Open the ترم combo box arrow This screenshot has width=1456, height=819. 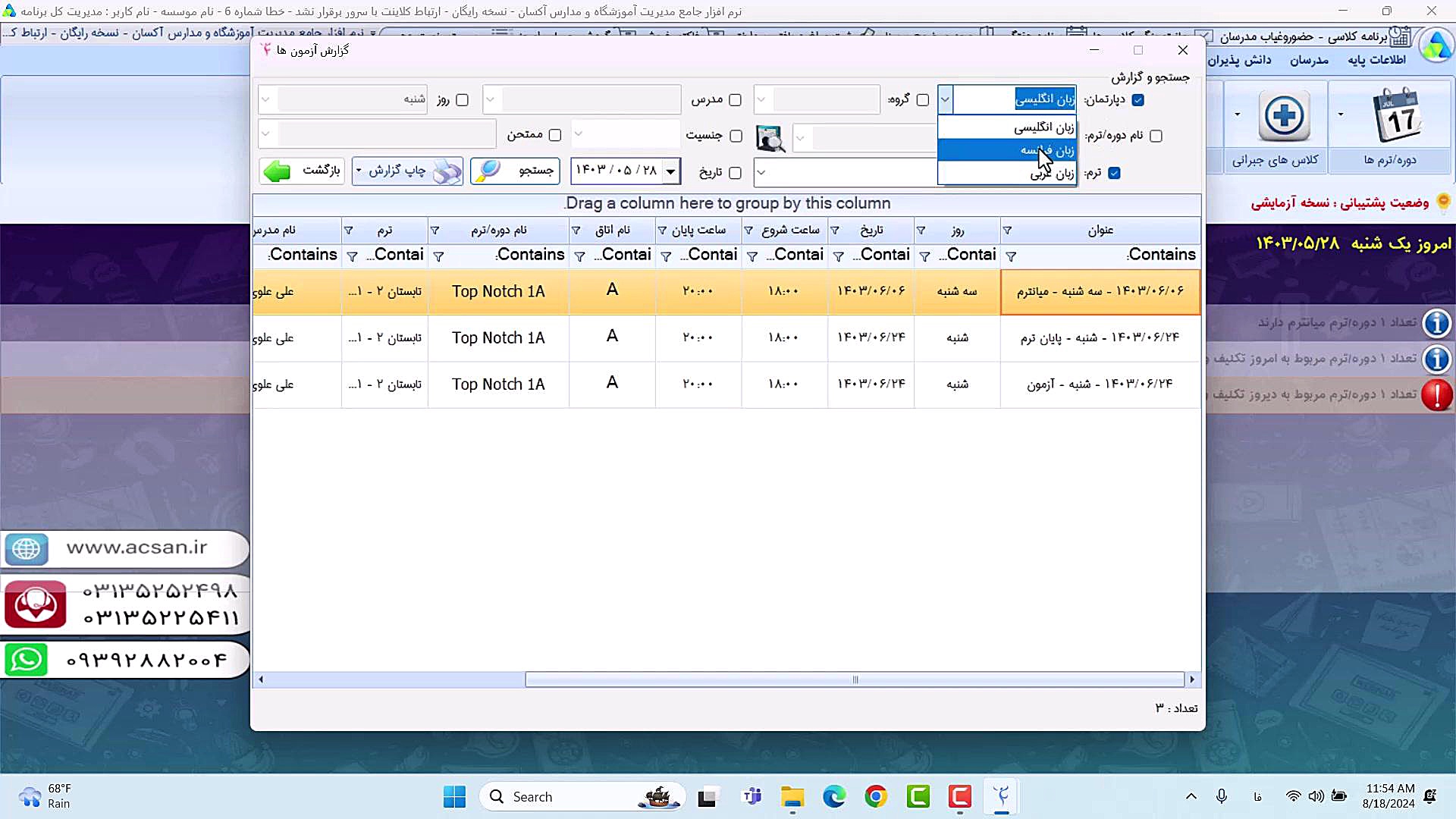tap(761, 173)
